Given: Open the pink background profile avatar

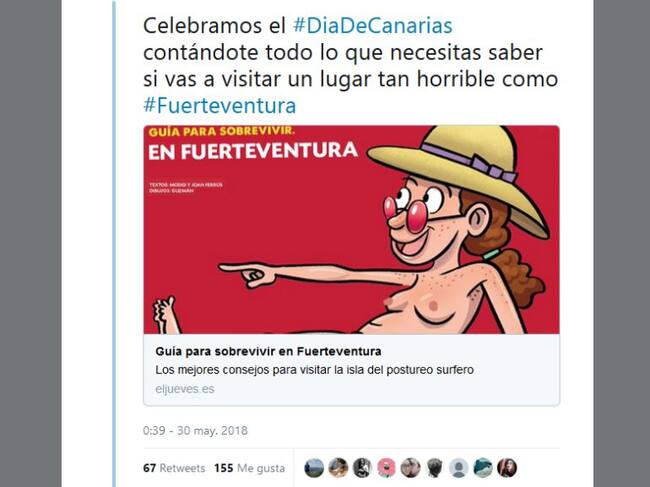Looking at the screenshot, I should click(x=386, y=468).
